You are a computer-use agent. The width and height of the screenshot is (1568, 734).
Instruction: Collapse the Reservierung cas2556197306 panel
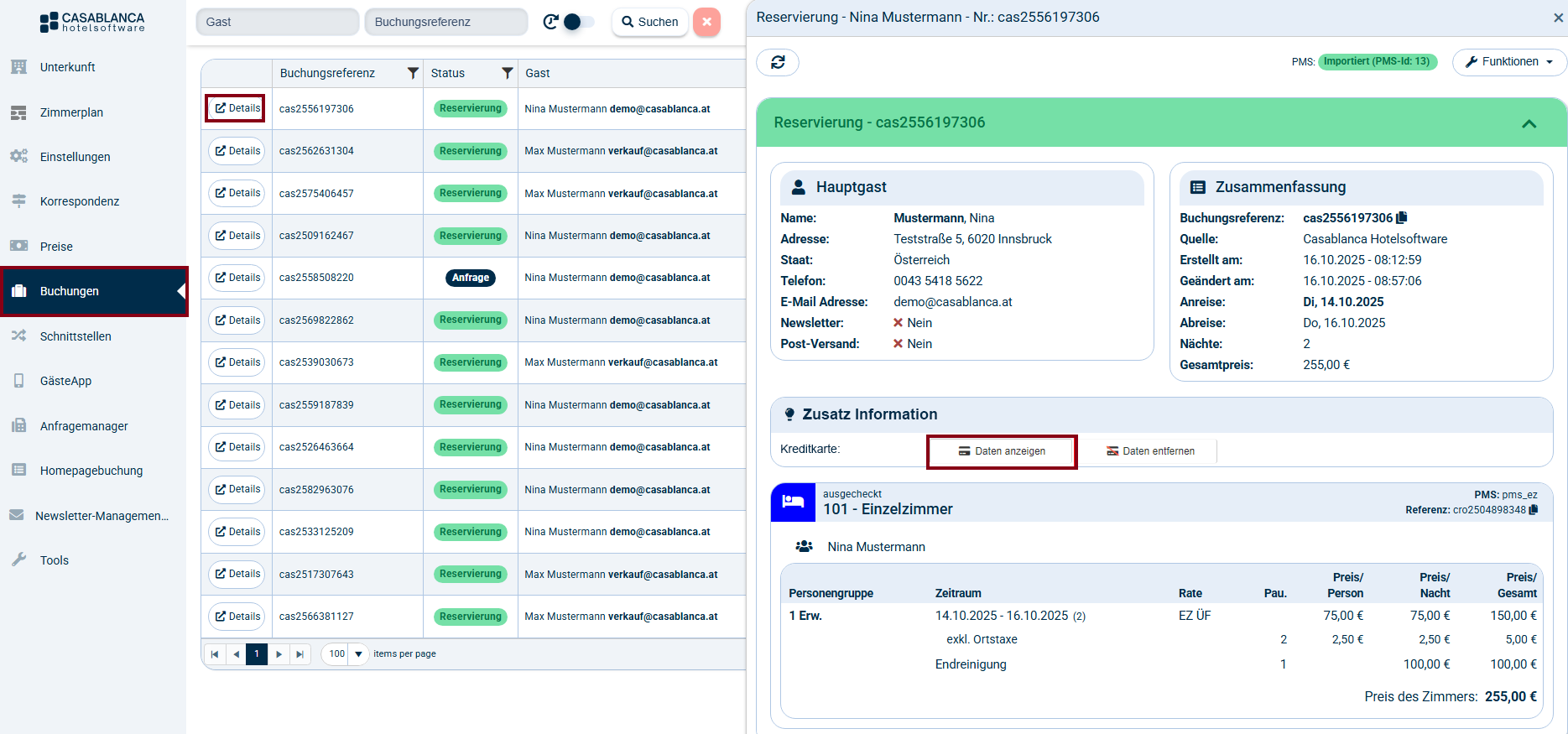coord(1529,123)
